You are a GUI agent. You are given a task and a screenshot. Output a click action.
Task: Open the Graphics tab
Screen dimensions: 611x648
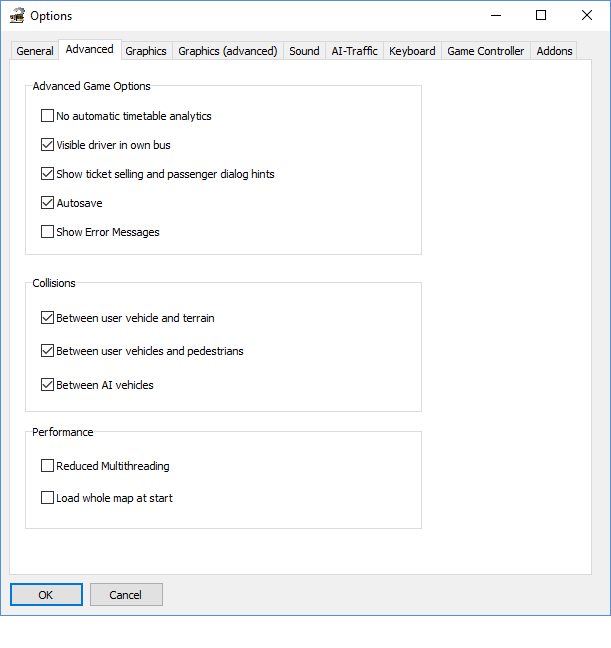146,51
